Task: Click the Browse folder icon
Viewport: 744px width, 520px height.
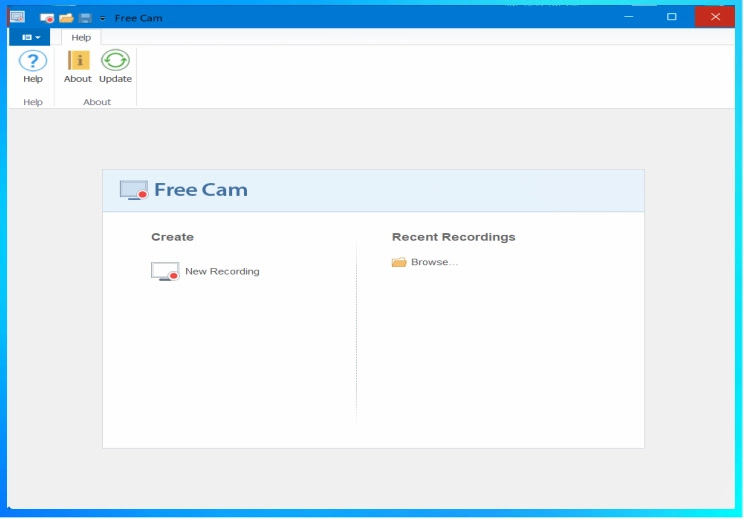Action: [x=399, y=262]
